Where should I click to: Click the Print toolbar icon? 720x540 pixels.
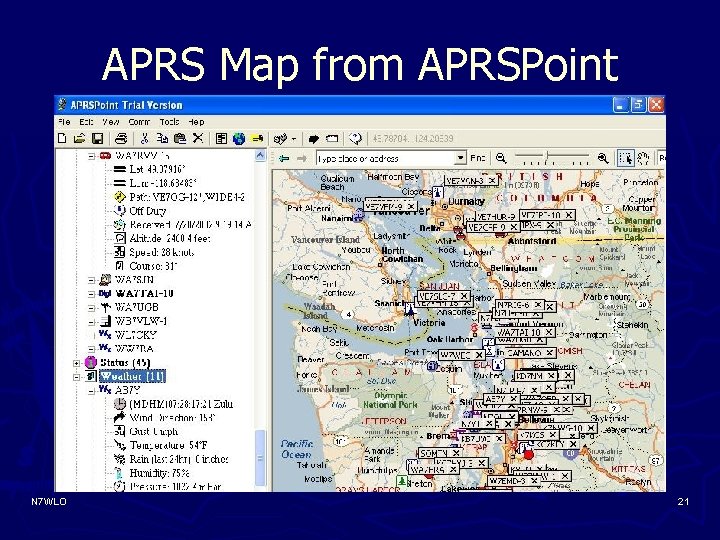pos(121,138)
